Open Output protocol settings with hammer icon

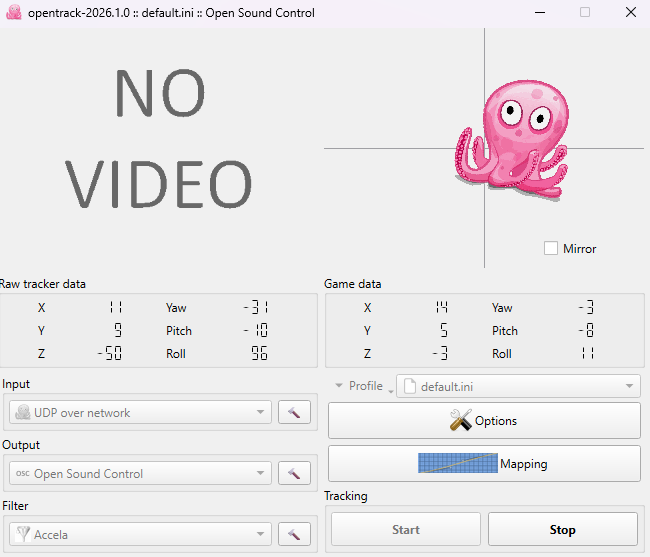[x=294, y=474]
